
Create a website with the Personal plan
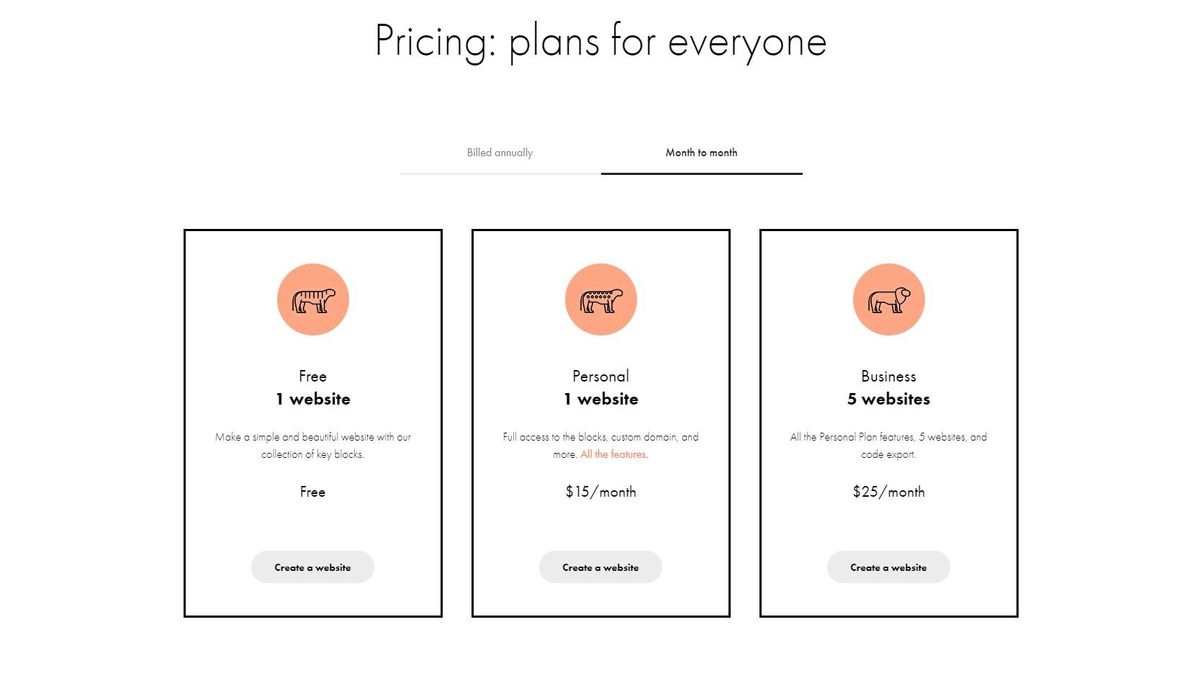pyautogui.click(x=600, y=566)
